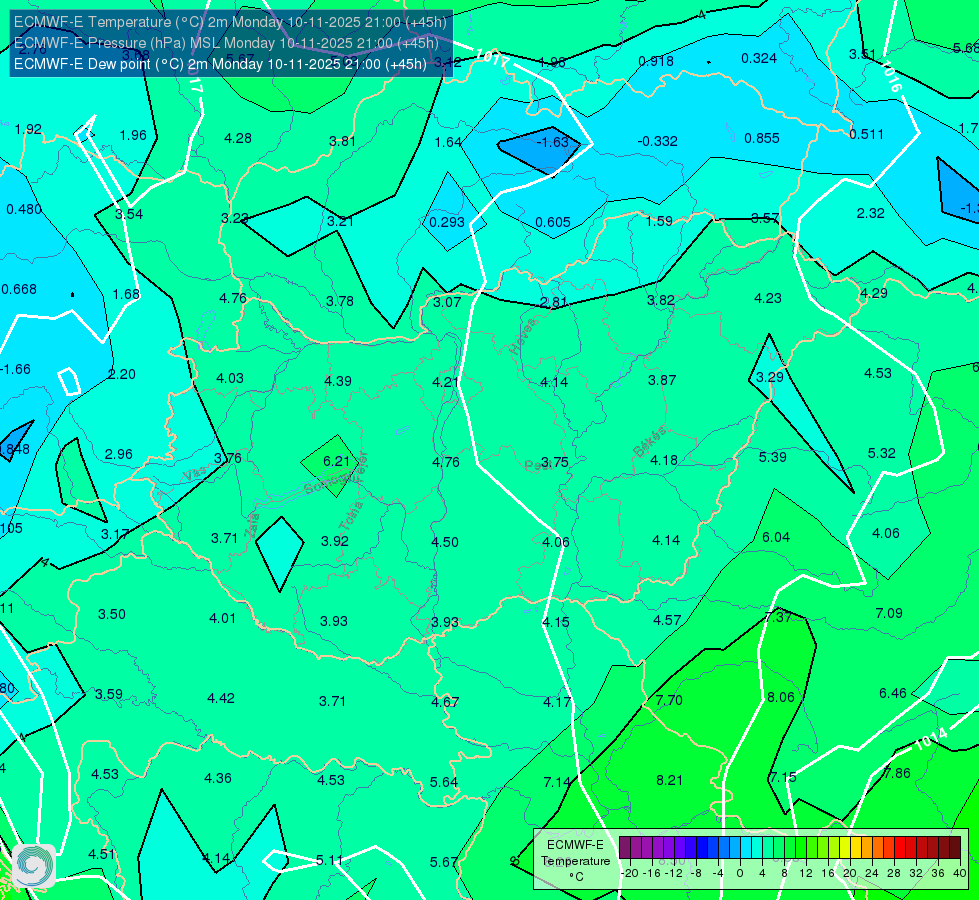Click the 4.50 temperature value
The image size is (979, 900).
pos(445,541)
